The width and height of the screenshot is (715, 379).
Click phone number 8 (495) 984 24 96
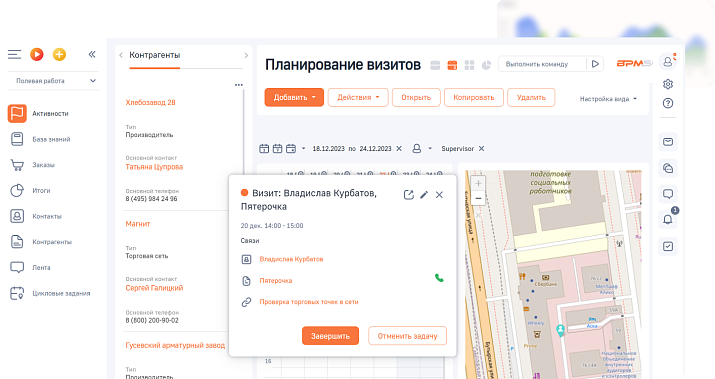pos(151,199)
